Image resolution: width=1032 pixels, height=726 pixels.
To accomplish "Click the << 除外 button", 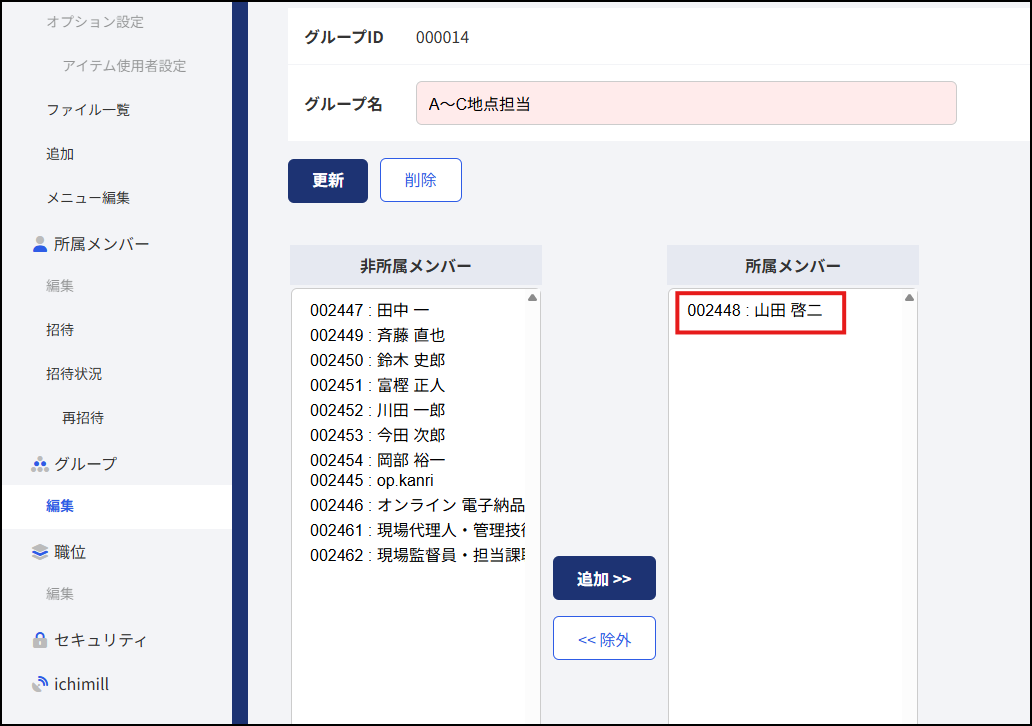I will (604, 638).
